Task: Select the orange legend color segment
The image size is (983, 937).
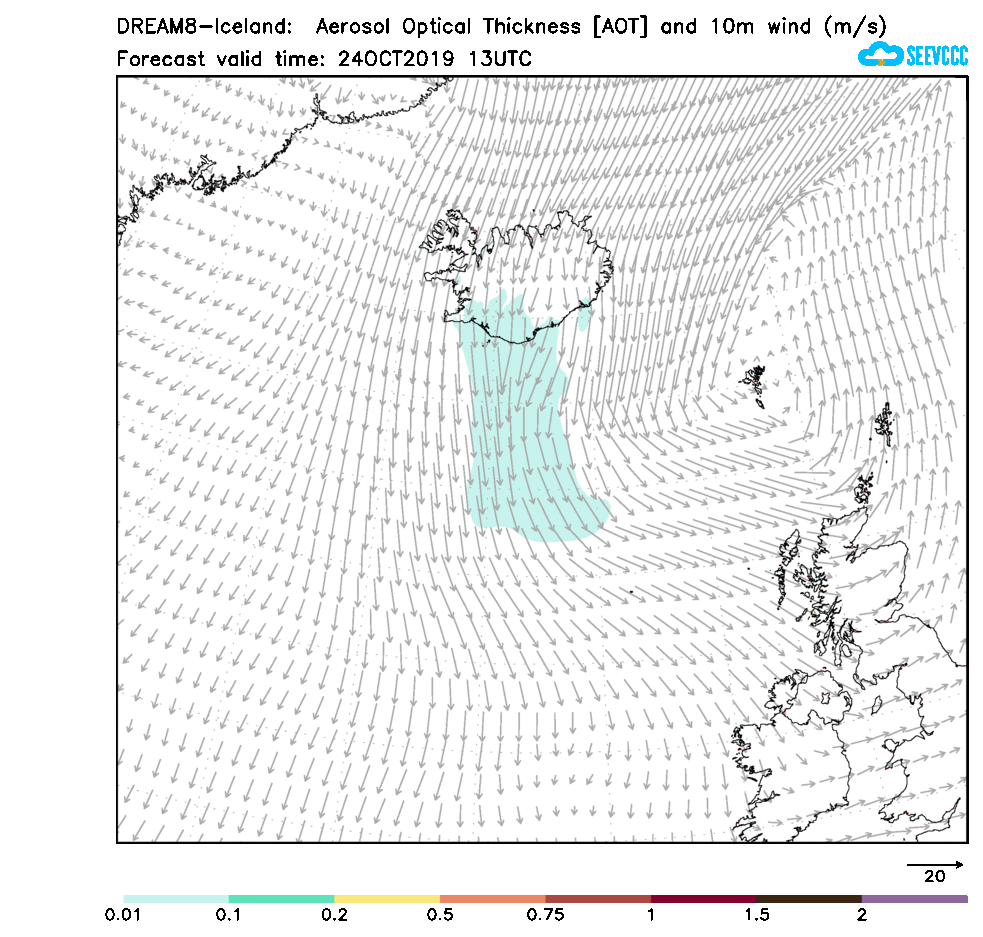Action: click(x=492, y=899)
